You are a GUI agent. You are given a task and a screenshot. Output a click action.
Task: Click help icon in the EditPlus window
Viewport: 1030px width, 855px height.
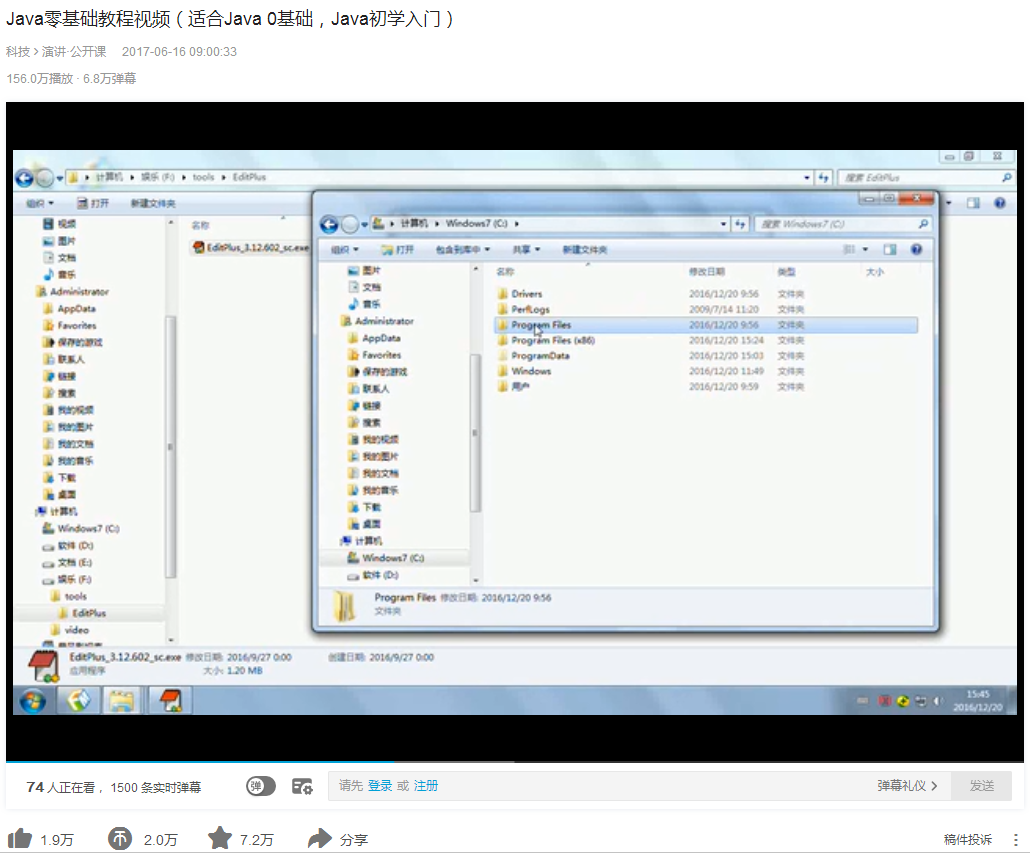pos(1000,203)
